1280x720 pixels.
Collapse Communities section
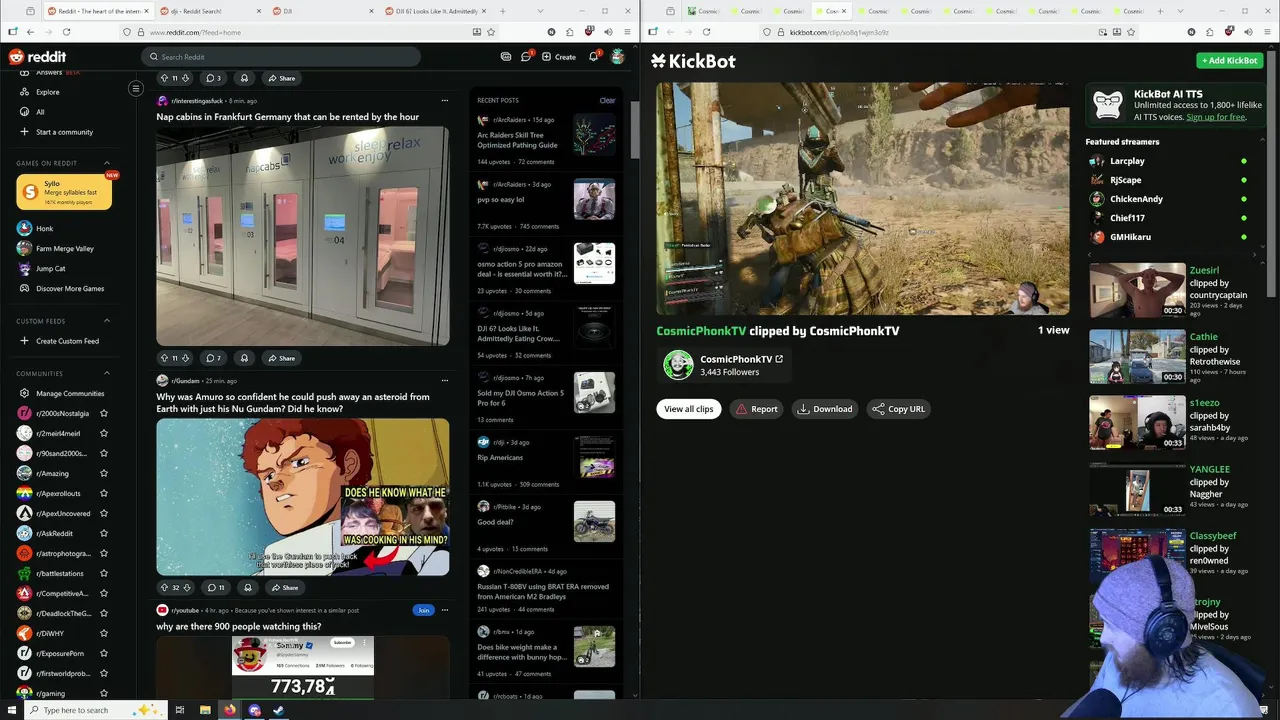point(107,373)
